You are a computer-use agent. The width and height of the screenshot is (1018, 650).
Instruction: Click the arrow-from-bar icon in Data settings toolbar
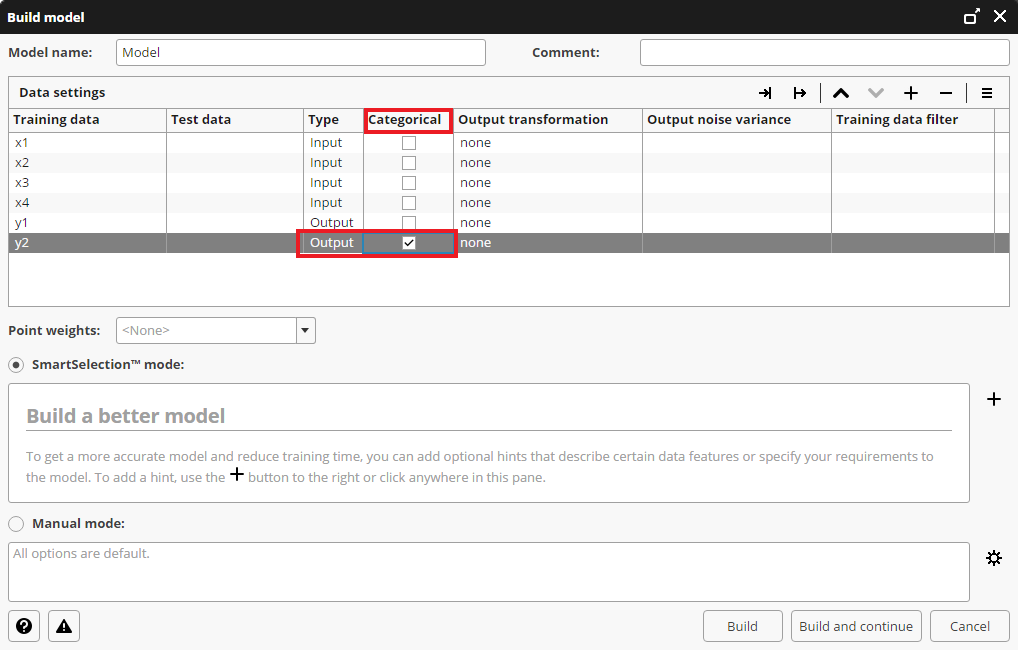tap(800, 93)
